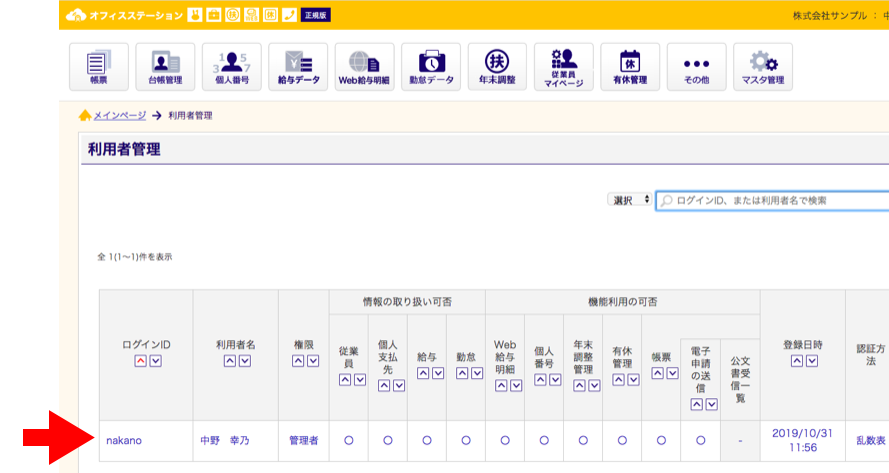Screen dimensions: 889x473
Task: Open the マスタ管理 master settings gear
Action: [x=763, y=67]
